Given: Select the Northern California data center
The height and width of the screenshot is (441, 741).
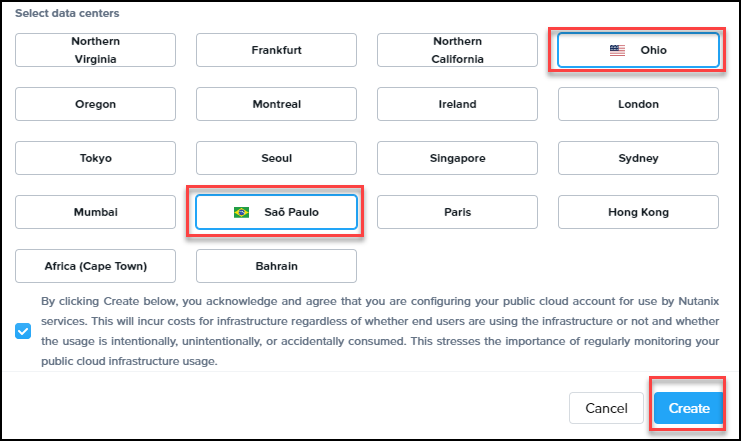Looking at the screenshot, I should click(x=457, y=50).
